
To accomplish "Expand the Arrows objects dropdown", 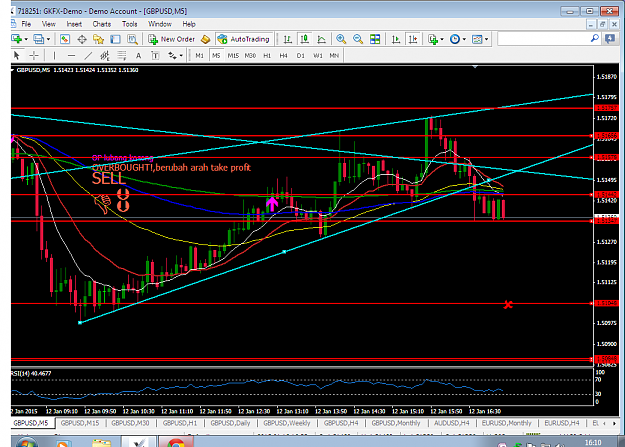I will pyautogui.click(x=181, y=55).
